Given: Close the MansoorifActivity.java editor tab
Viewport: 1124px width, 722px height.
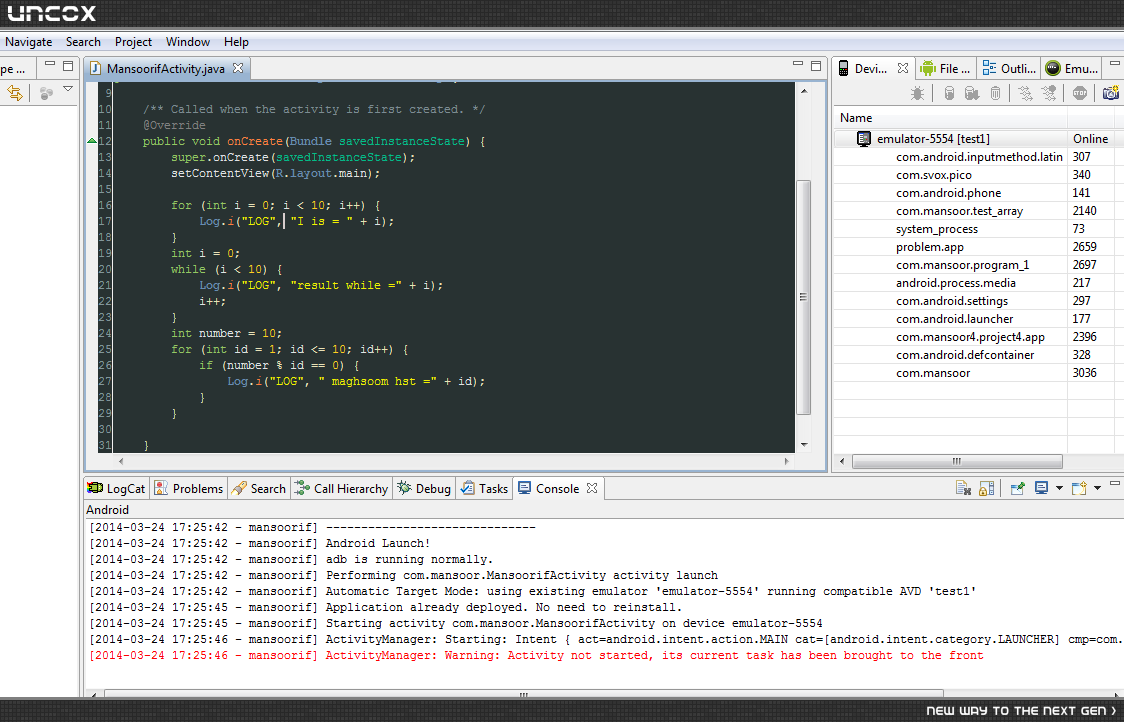Looking at the screenshot, I should (238, 68).
